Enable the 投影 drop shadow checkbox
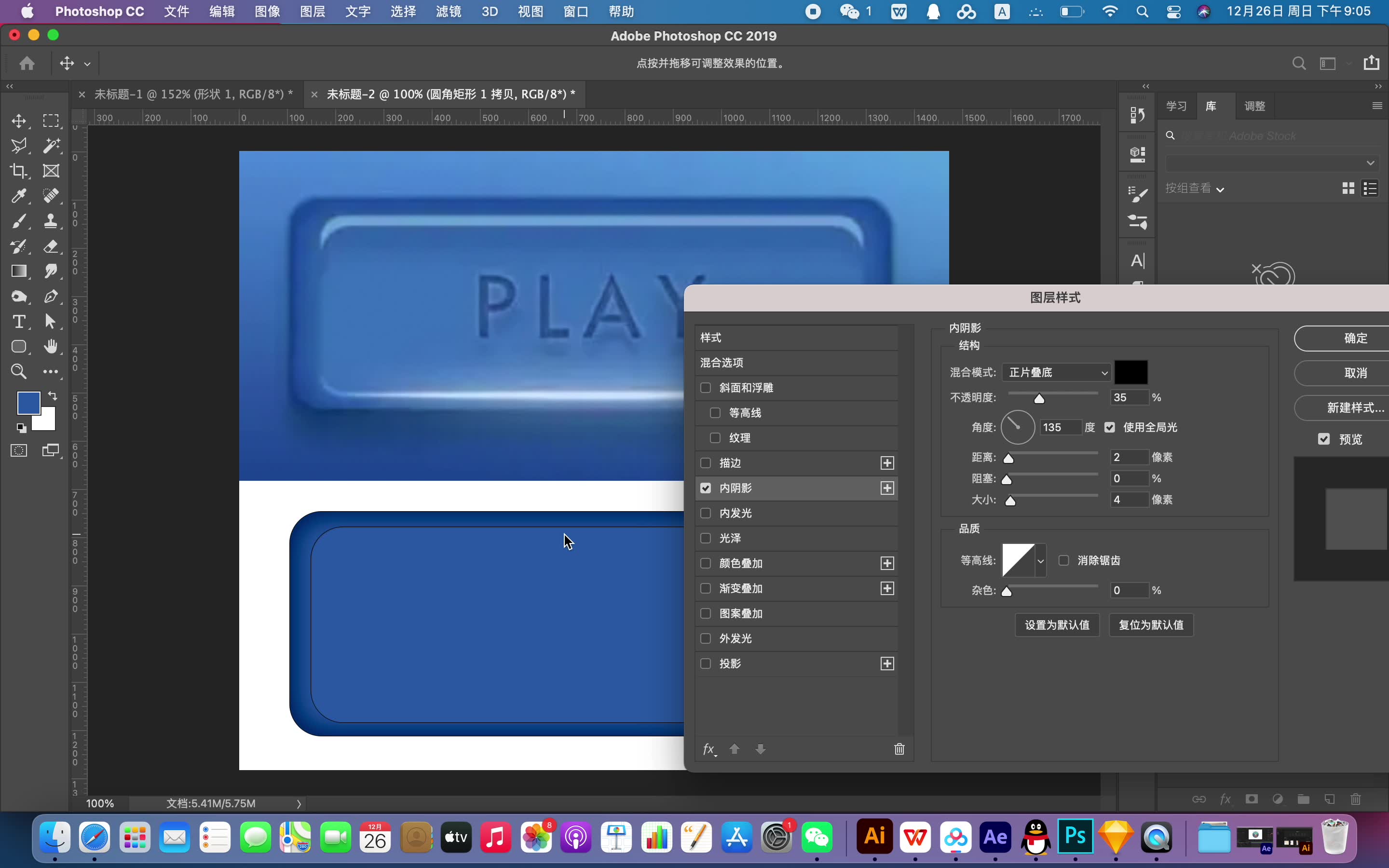Screen dimensions: 1389x868 (x=706, y=664)
